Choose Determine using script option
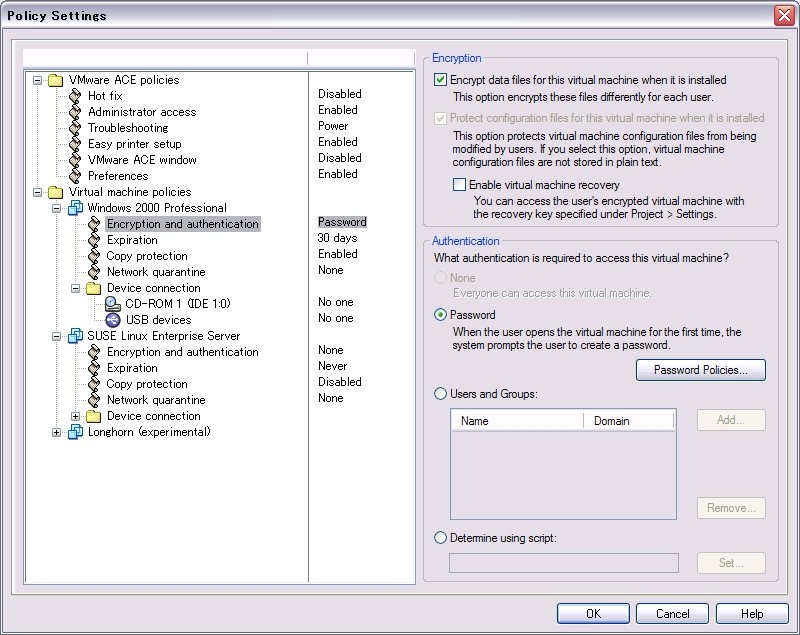 [x=440, y=538]
